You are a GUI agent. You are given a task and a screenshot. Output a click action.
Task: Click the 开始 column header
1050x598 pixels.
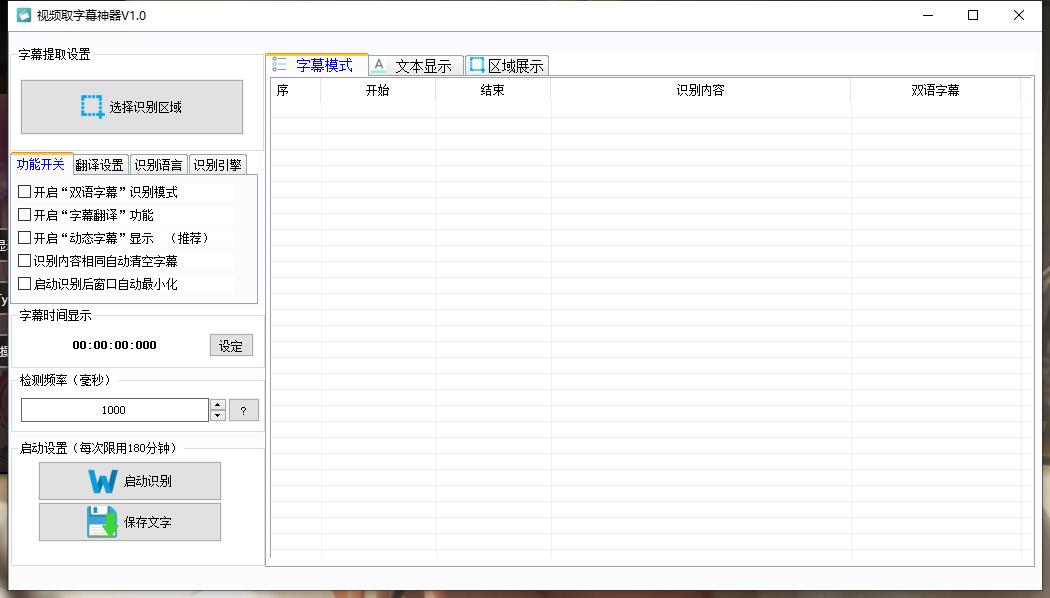tap(378, 90)
